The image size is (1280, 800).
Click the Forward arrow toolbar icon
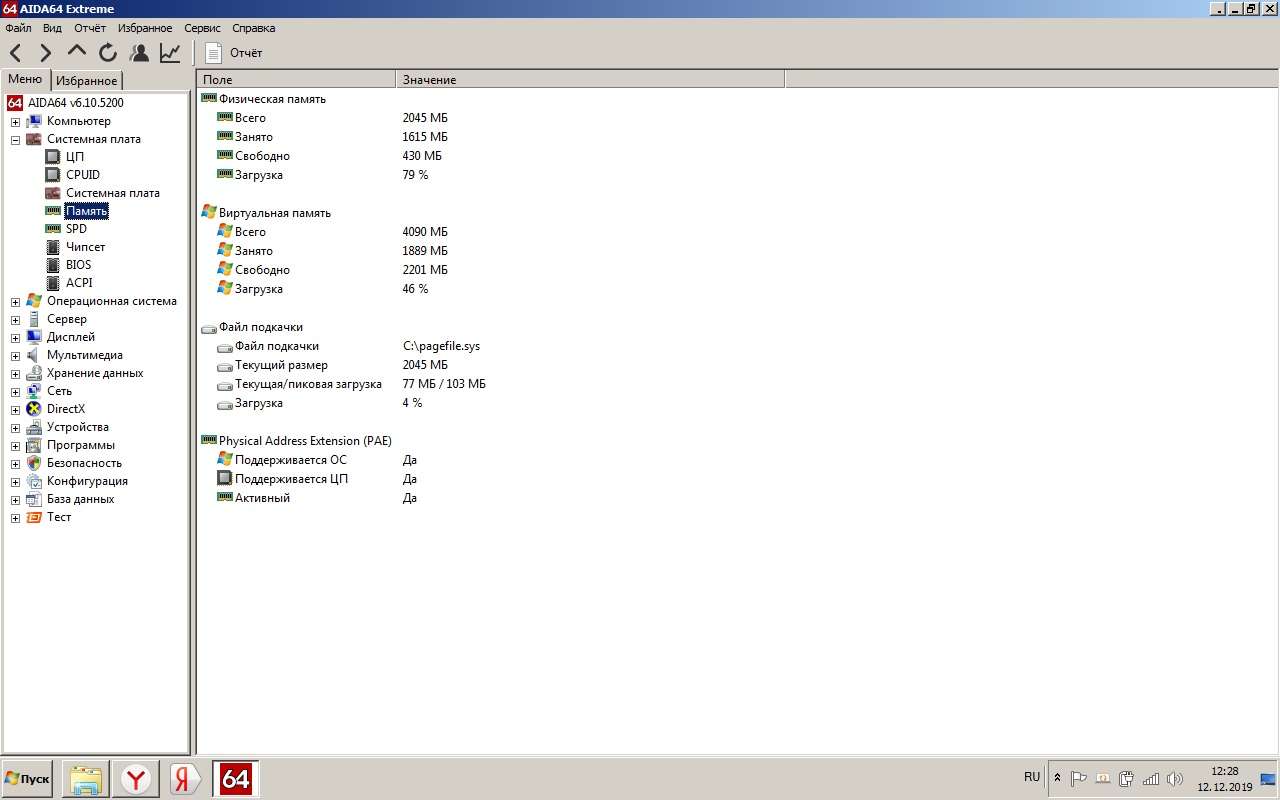click(46, 53)
